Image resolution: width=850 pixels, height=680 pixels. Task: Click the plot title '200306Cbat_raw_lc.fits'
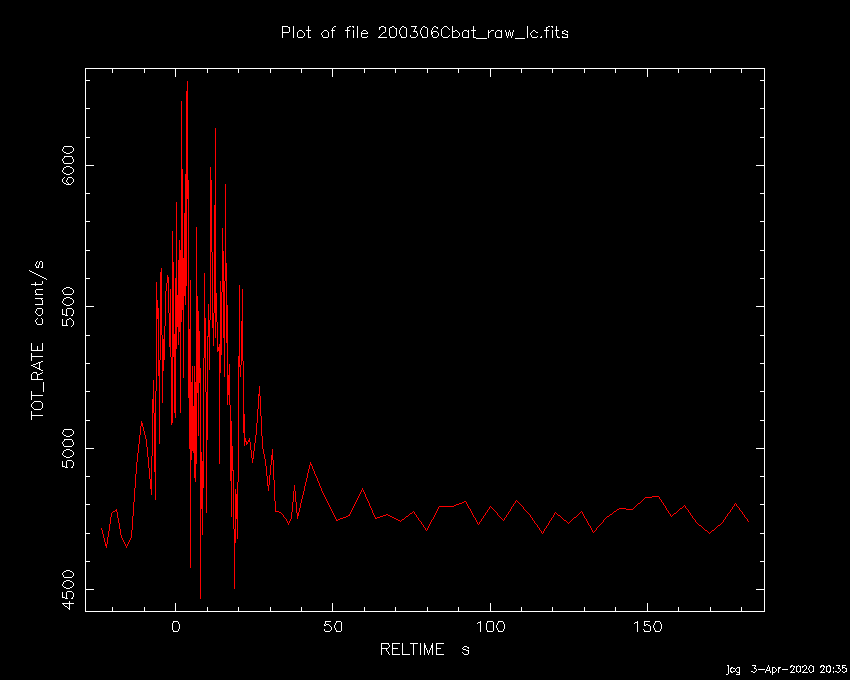tap(473, 33)
